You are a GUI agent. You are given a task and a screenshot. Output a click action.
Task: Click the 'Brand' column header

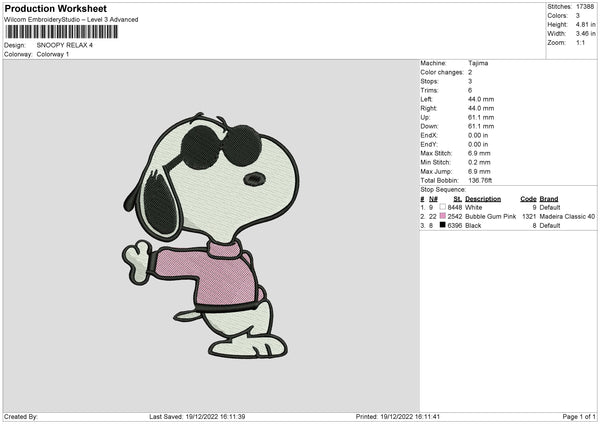click(x=549, y=199)
